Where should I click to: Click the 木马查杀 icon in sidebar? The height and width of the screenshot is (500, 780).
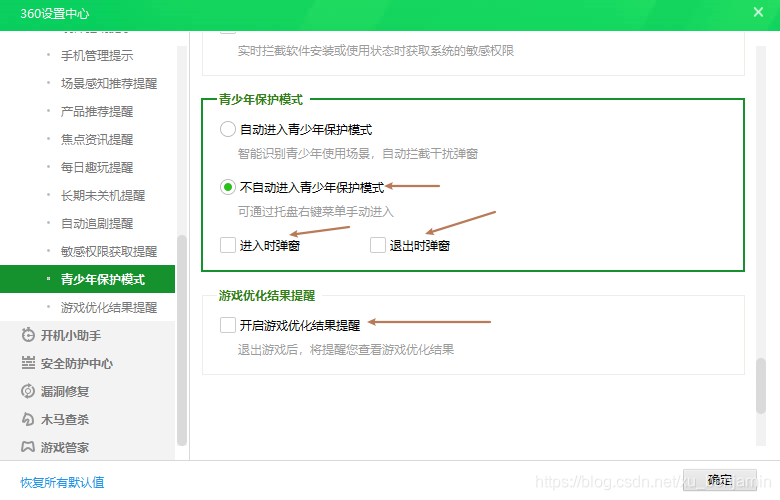(x=28, y=419)
